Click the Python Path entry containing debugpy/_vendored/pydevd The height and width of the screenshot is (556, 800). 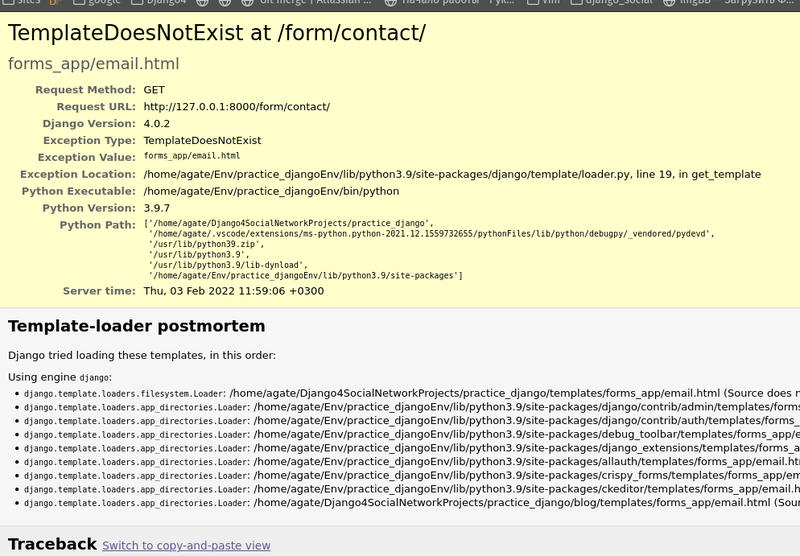pyautogui.click(x=432, y=234)
